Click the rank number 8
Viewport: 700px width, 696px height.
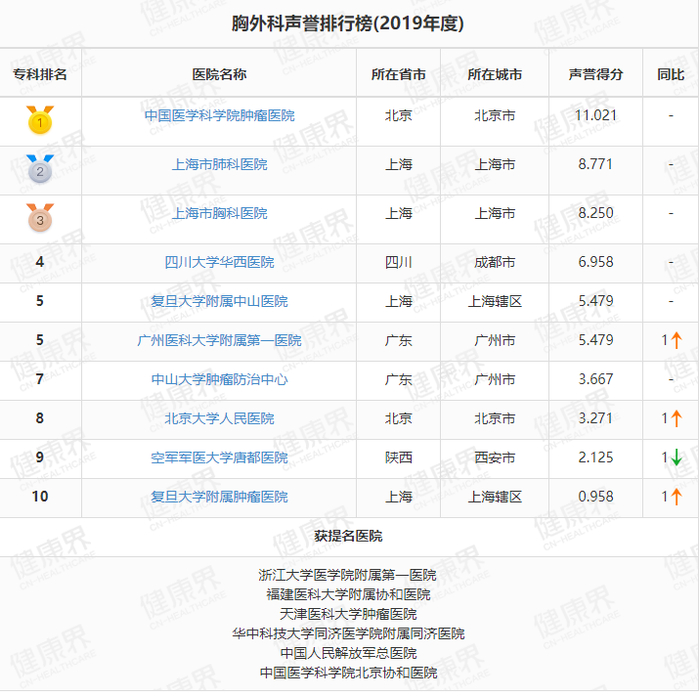click(x=40, y=419)
